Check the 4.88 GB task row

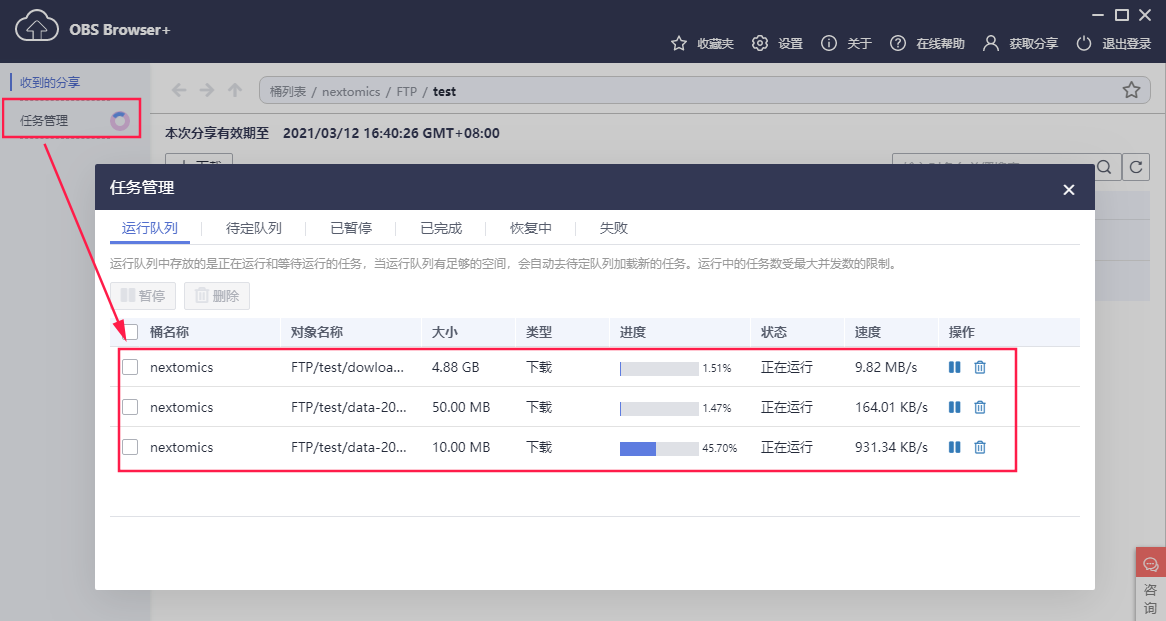coord(130,367)
